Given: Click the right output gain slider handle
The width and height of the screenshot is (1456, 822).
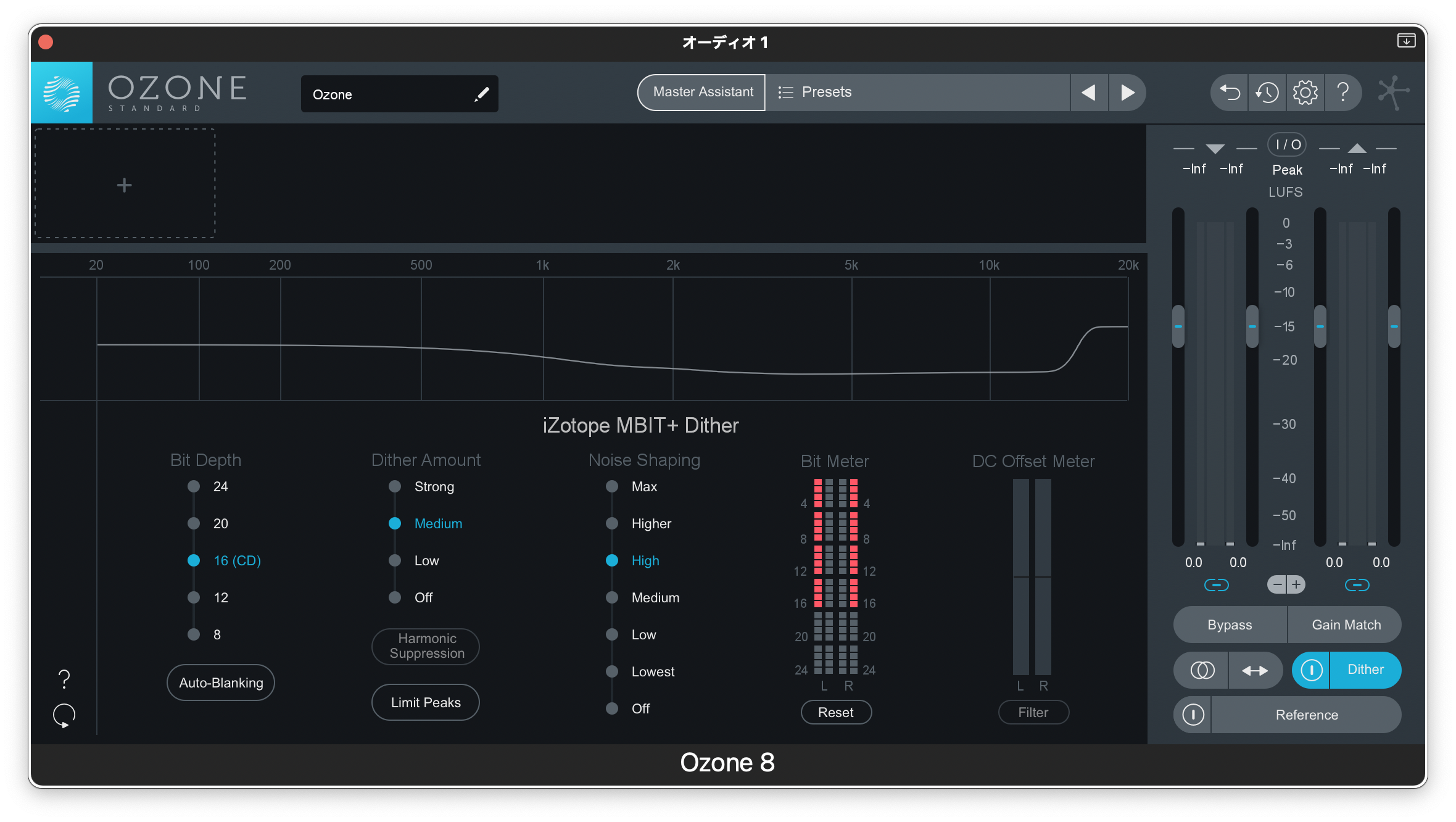Looking at the screenshot, I should 1394,326.
